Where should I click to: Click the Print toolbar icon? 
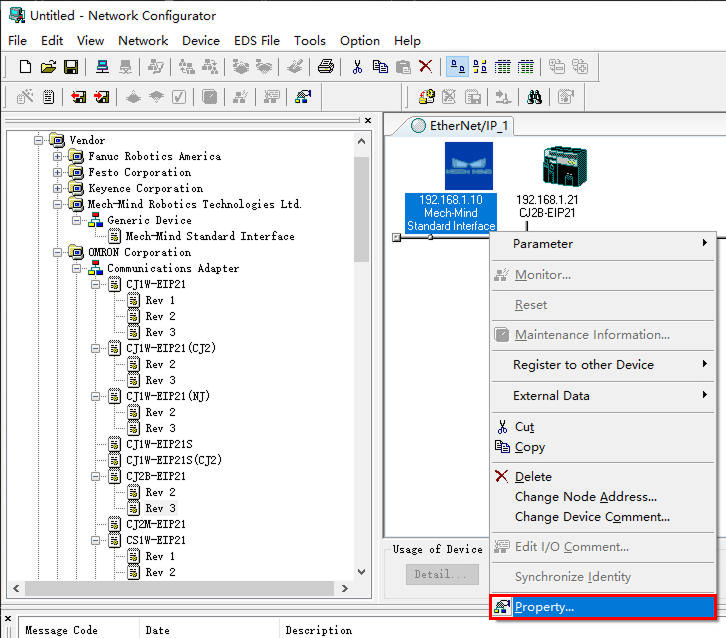tap(325, 67)
